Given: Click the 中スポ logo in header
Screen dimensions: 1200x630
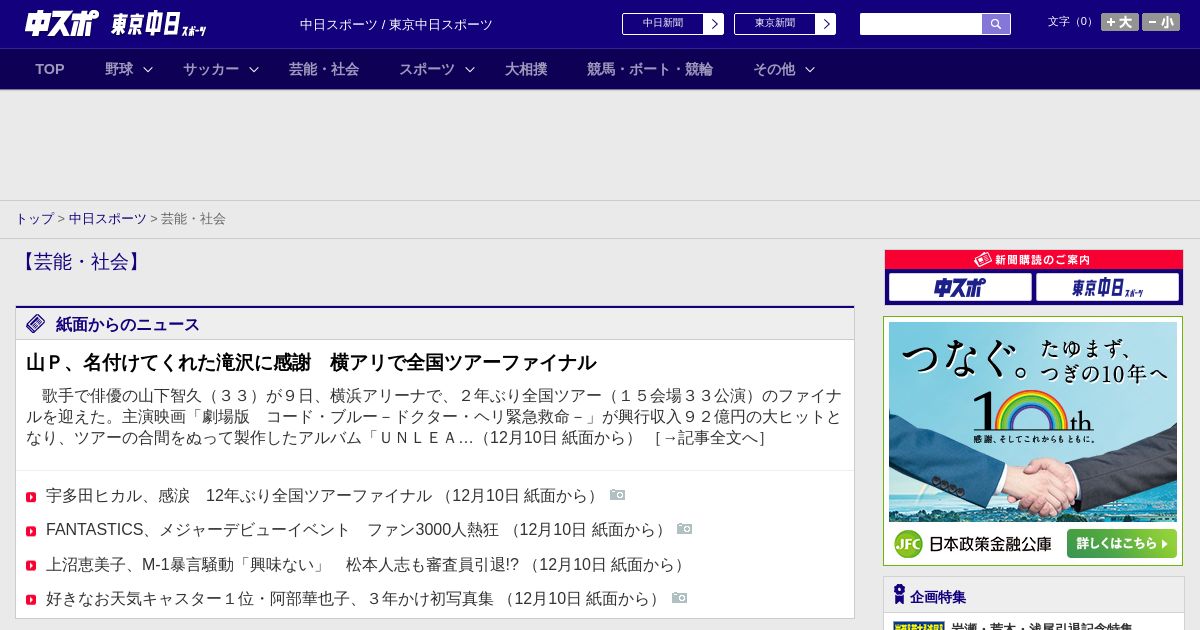Looking at the screenshot, I should [61, 23].
